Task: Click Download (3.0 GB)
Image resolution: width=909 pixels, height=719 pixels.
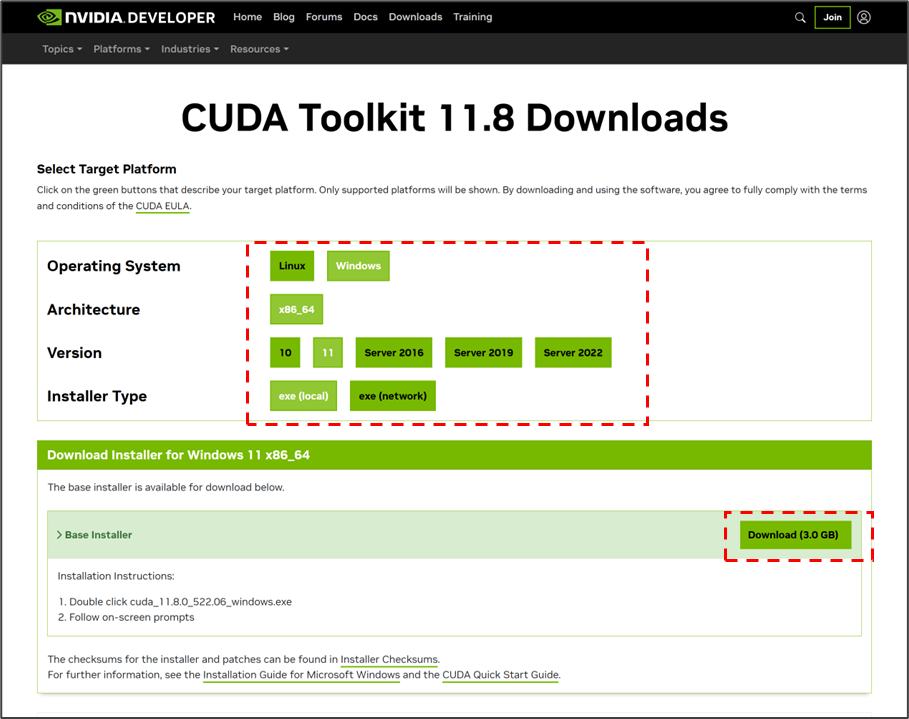Action: point(794,535)
